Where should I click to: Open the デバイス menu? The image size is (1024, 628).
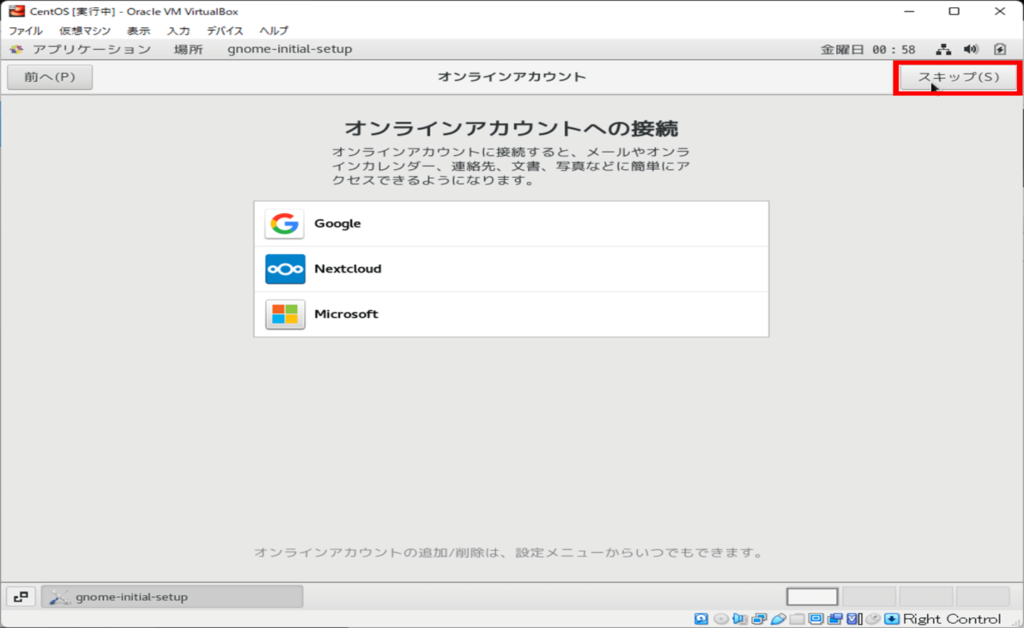[x=225, y=31]
